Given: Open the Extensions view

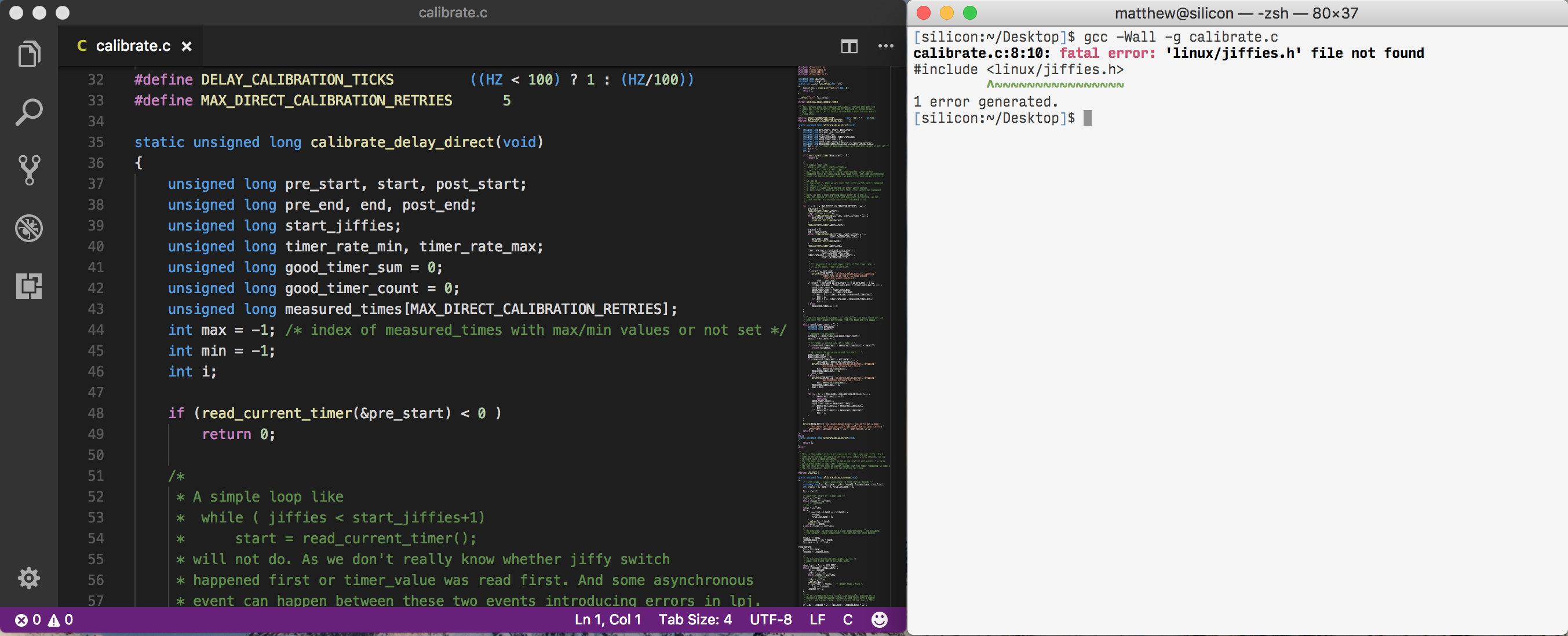Looking at the screenshot, I should (x=28, y=286).
